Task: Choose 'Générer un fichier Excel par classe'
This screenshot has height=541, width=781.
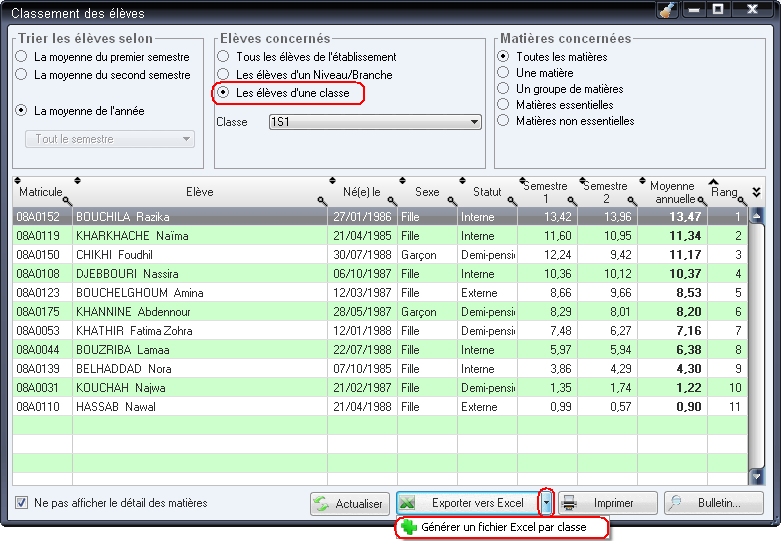Action: tap(502, 527)
